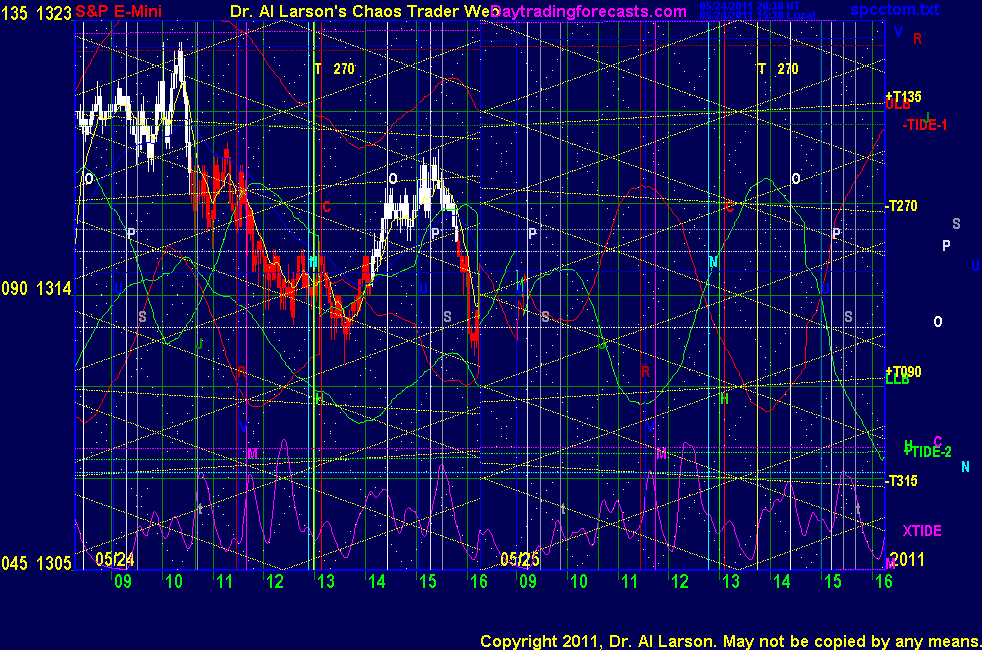
Task: Select the 135 1323 price axis label
Action: coord(36,13)
